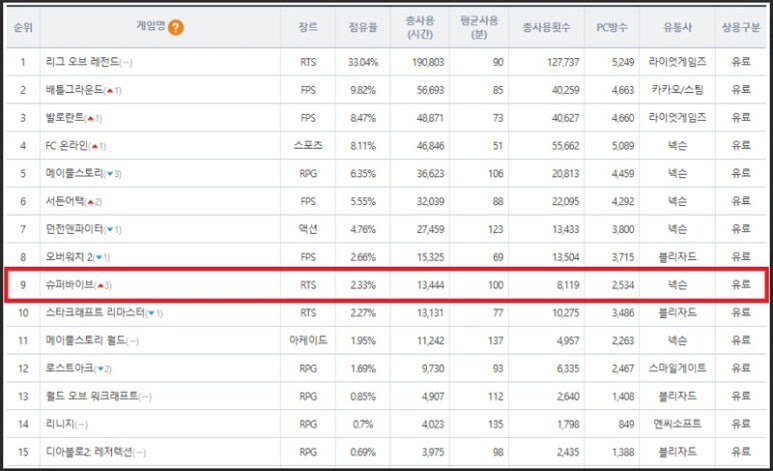Select the 9.82% share cell
Image resolution: width=773 pixels, height=471 pixels.
363,90
